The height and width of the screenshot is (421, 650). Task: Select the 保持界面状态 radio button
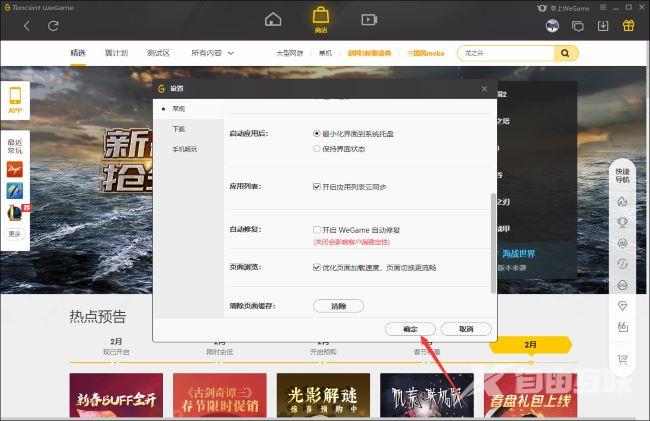coord(317,148)
